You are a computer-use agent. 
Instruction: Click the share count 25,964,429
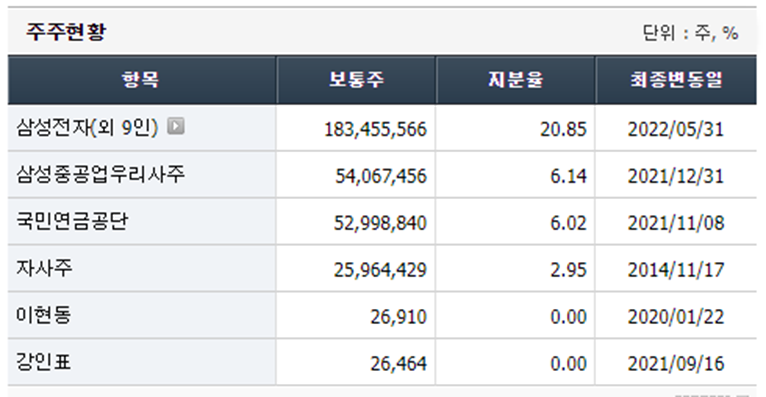(x=380, y=270)
